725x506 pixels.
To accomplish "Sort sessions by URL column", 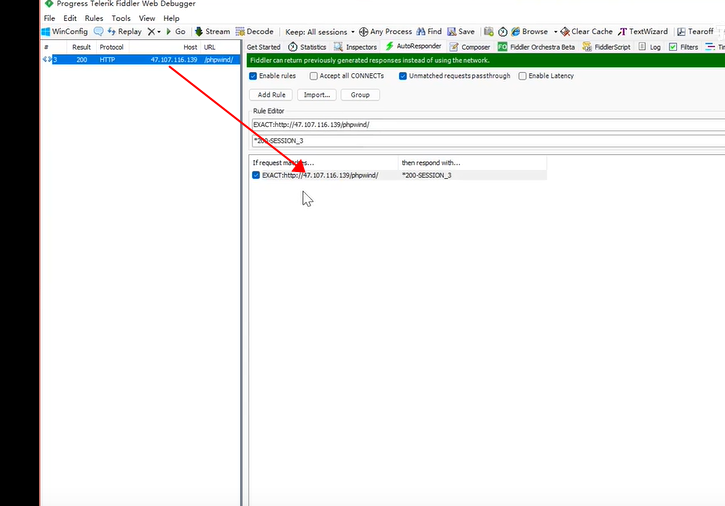I will click(x=220, y=47).
